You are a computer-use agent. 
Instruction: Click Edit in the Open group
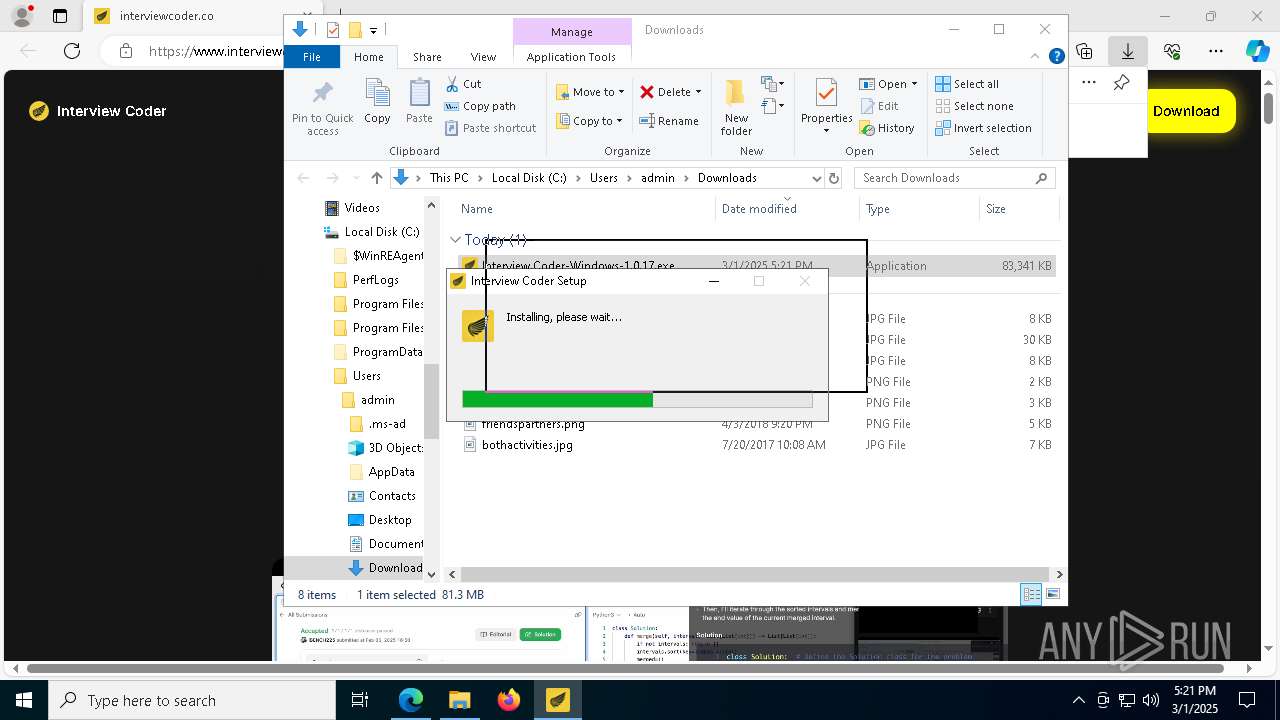pos(878,106)
